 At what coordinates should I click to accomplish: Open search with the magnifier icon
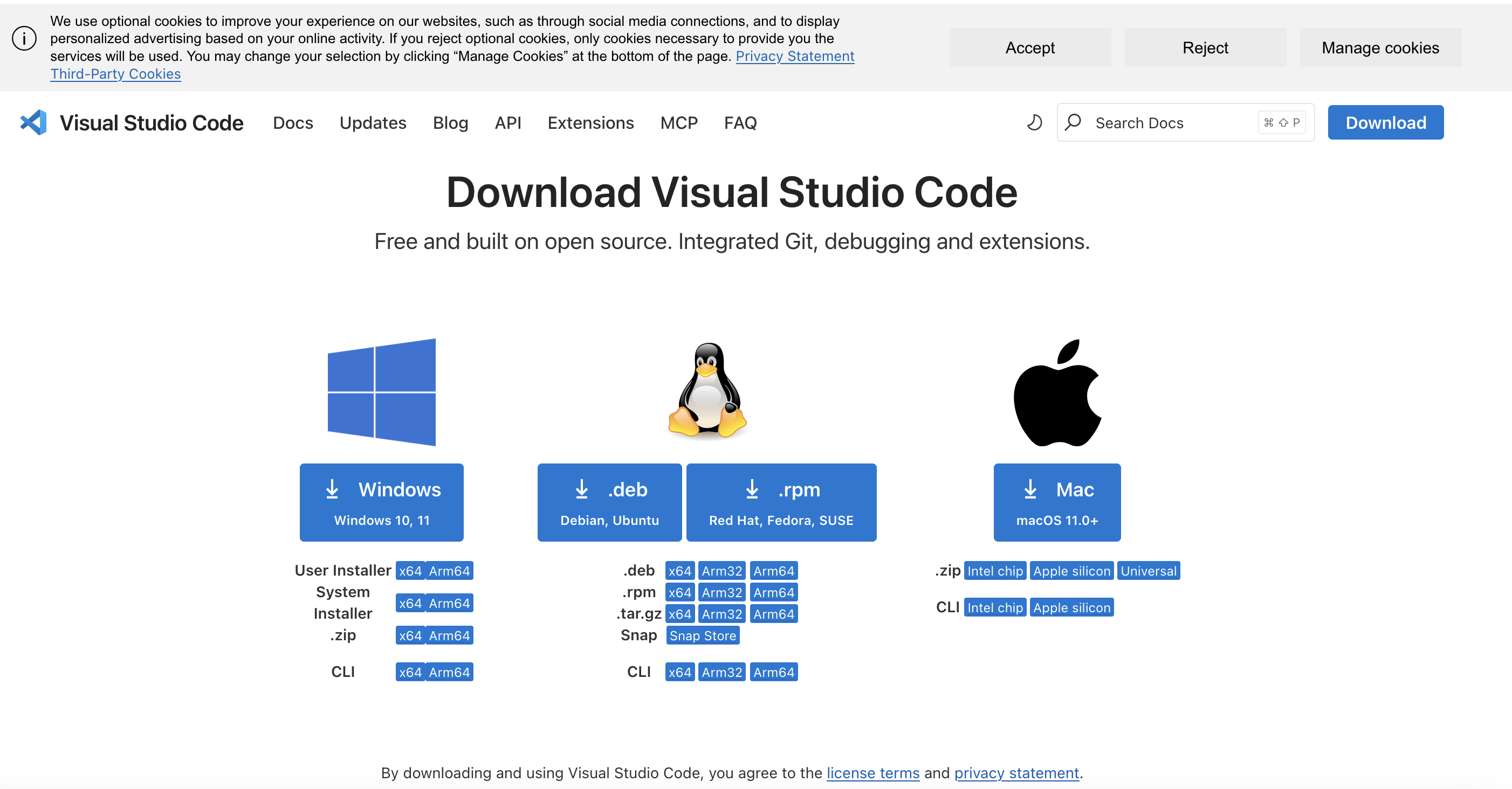pos(1073,122)
